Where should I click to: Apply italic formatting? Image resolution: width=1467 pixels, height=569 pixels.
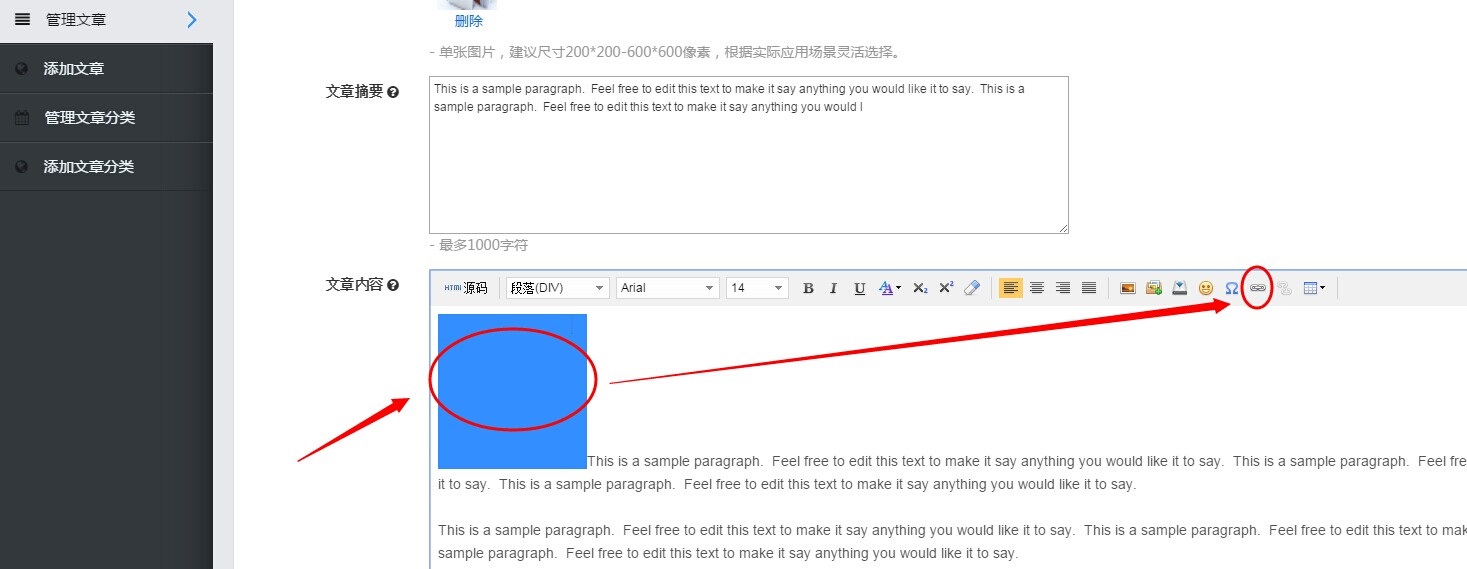833,288
